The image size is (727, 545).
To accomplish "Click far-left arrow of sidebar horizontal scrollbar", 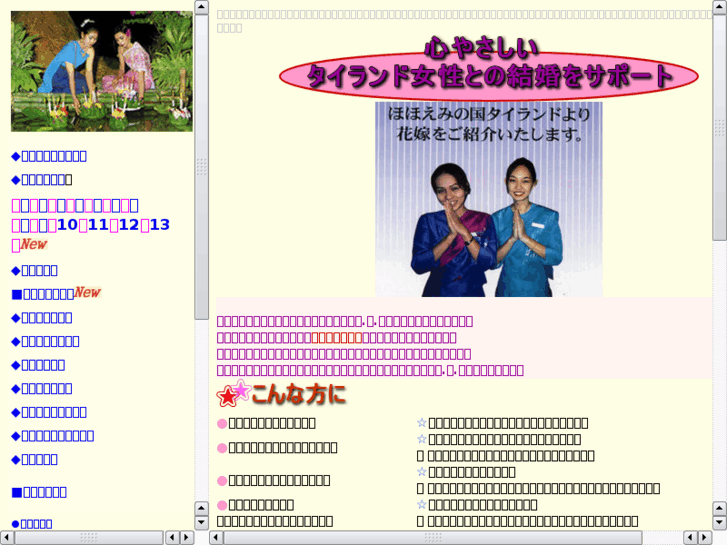I will click(6, 537).
